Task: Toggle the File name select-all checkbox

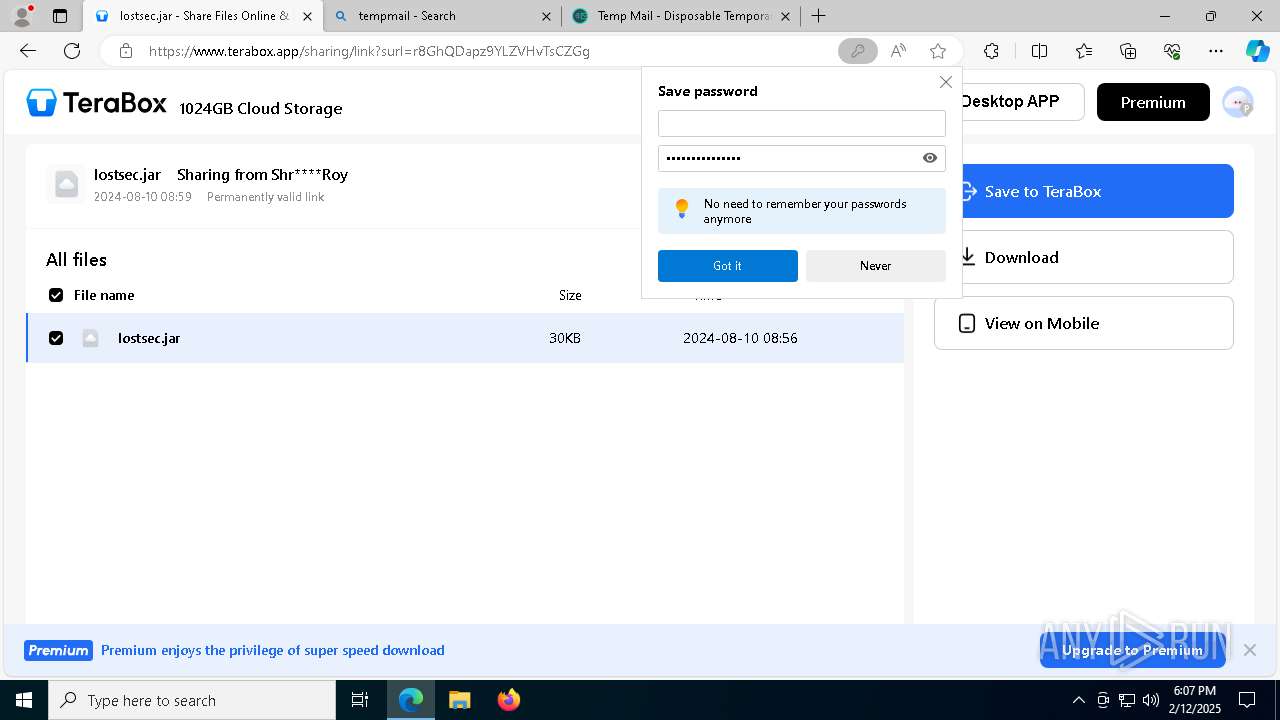Action: [56, 295]
